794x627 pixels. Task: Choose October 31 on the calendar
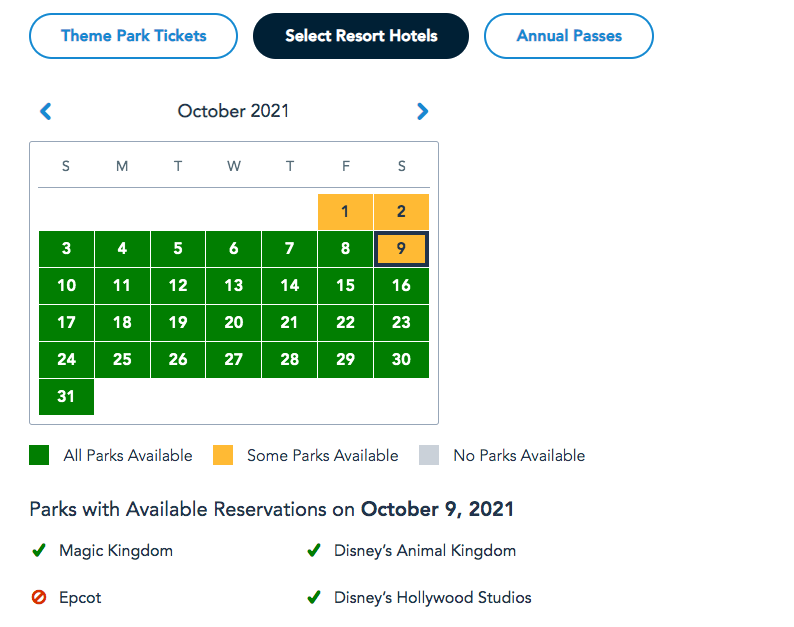[66, 396]
